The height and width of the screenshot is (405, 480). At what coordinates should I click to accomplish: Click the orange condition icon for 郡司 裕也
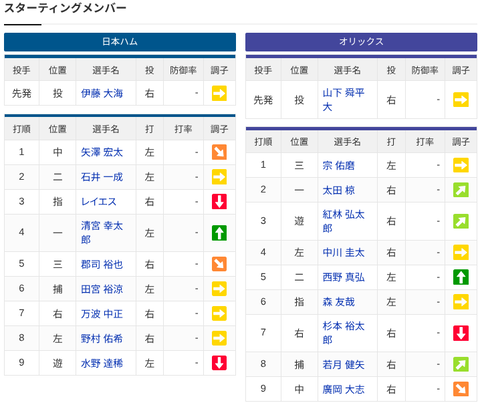[219, 264]
